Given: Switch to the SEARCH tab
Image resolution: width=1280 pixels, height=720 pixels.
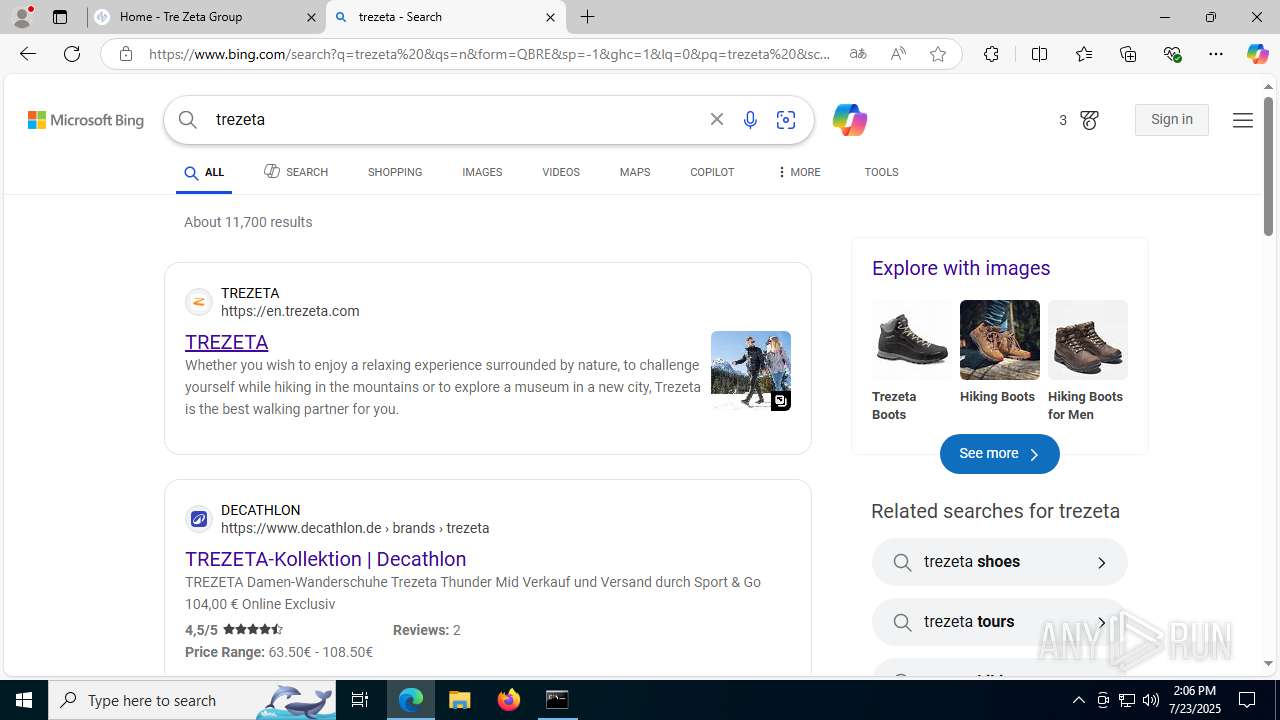Looking at the screenshot, I should point(296,172).
